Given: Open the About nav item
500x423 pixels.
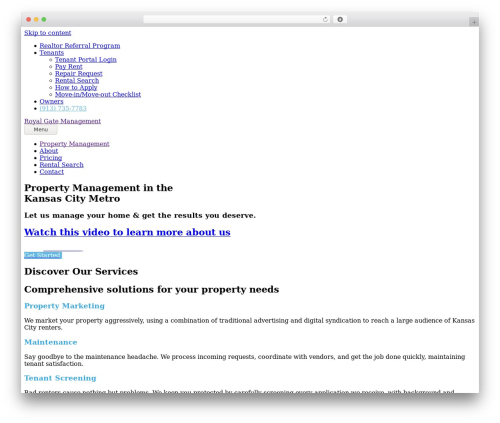Looking at the screenshot, I should point(49,151).
